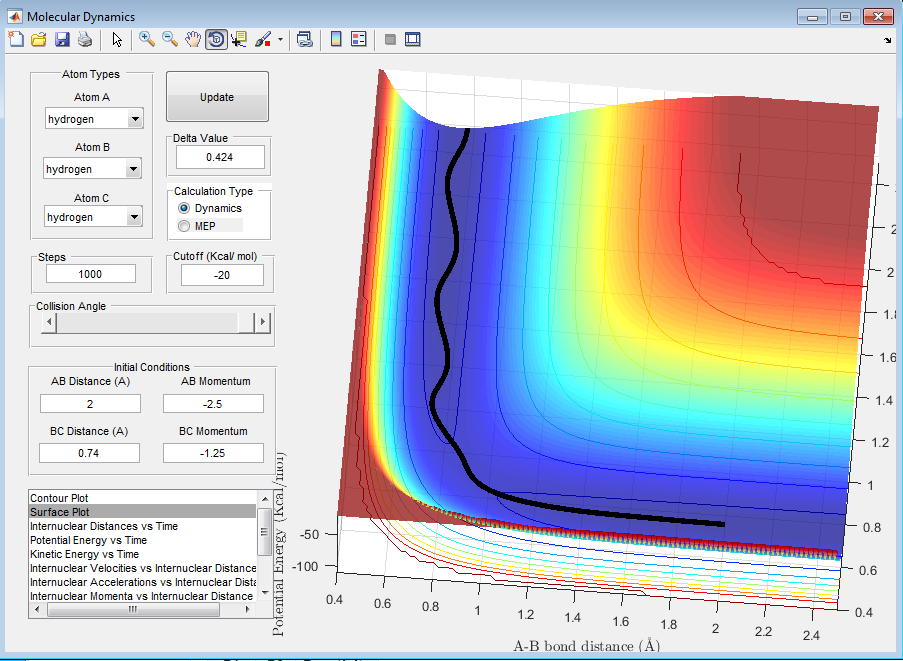Screen dimensions: 903x661
Task: Click the Delta Value input field
Action: [x=219, y=157]
